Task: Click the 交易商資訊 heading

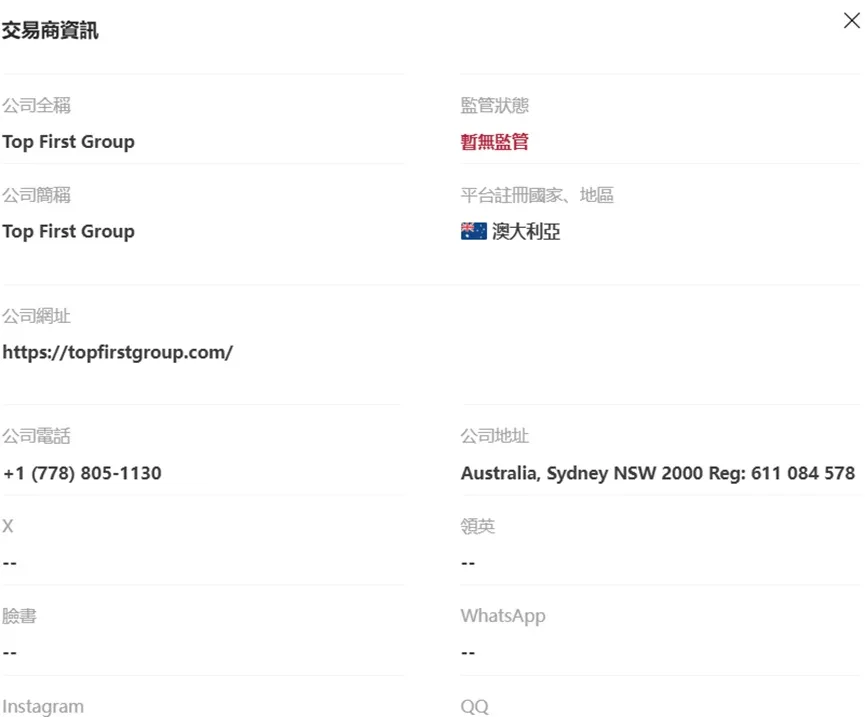Action: [x=50, y=30]
